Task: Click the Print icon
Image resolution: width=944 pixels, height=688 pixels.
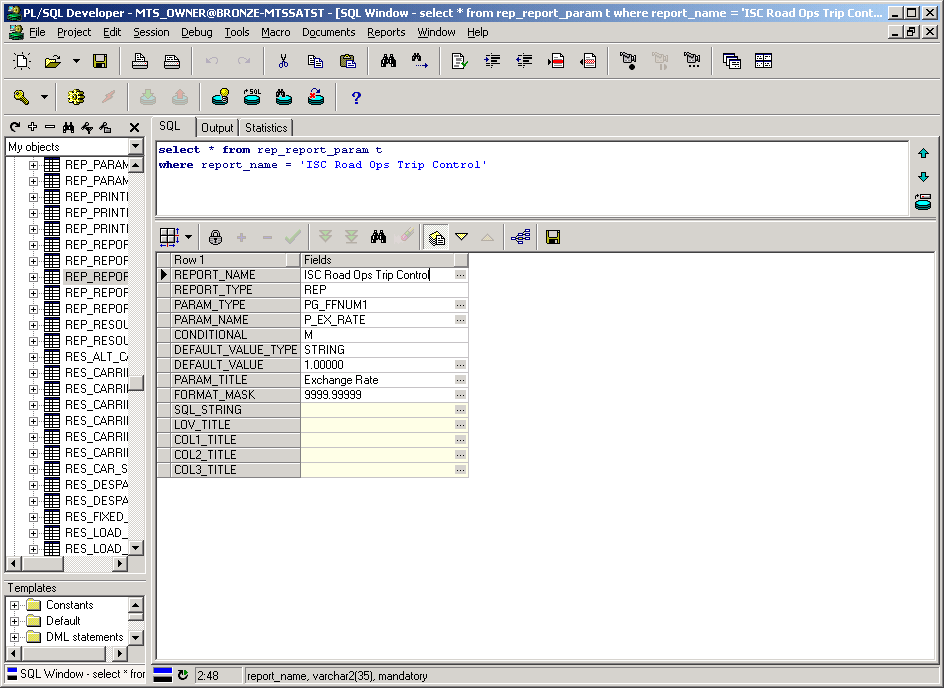Action: [140, 61]
